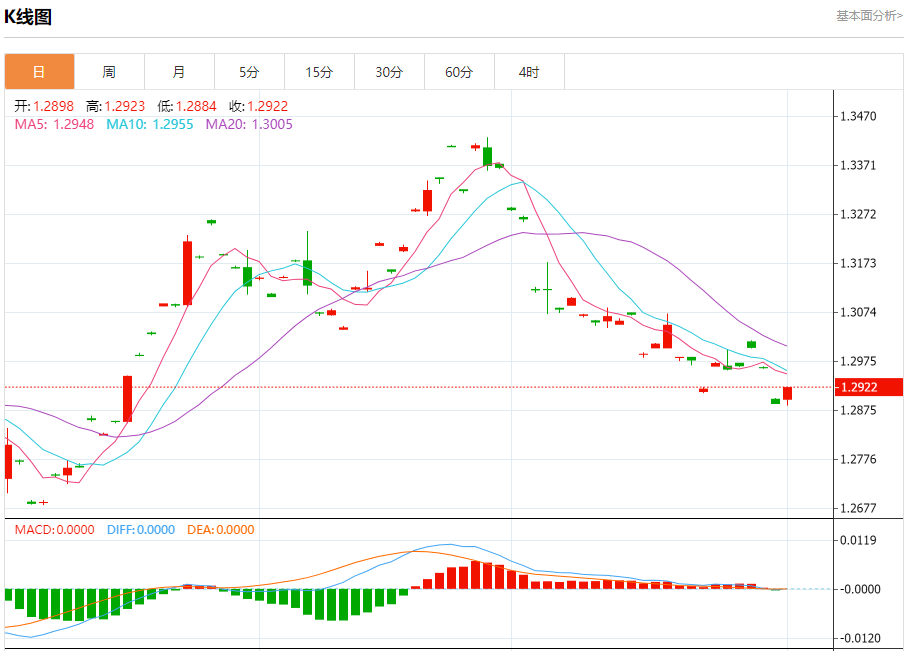Click the K线图 title heading
Viewport: 911px width, 651px height.
coord(28,17)
